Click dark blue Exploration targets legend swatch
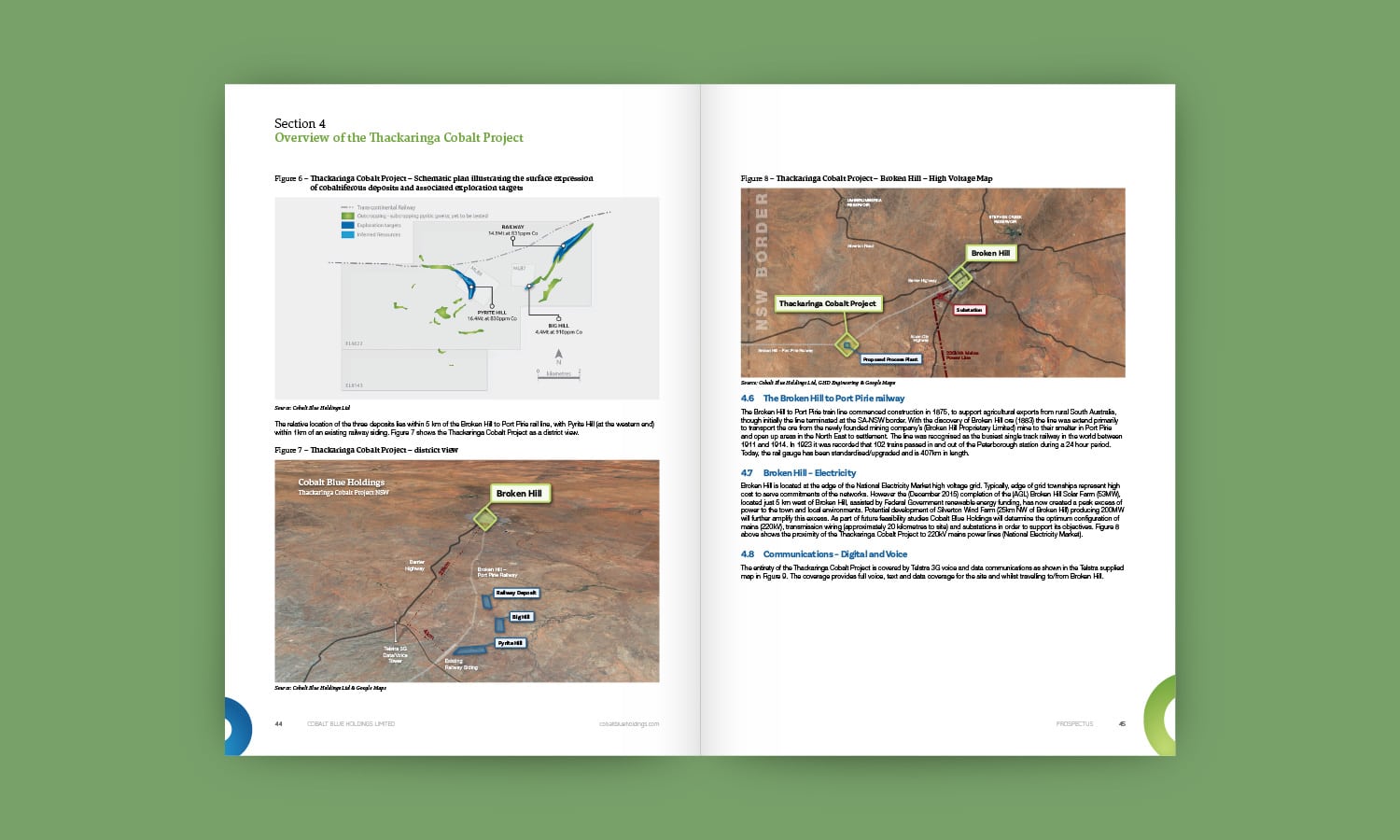This screenshot has height=840, width=1400. pyautogui.click(x=348, y=225)
